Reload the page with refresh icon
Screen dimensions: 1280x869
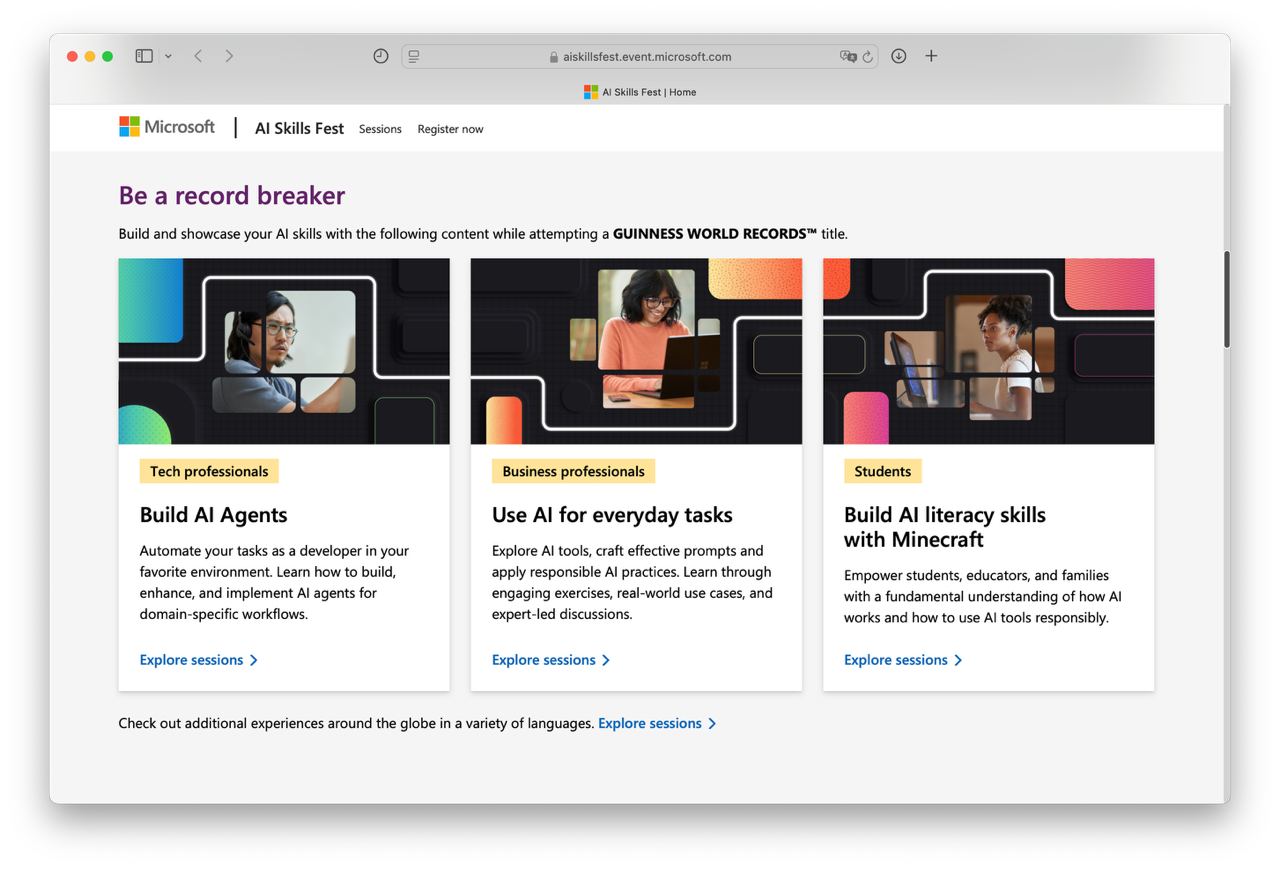point(868,57)
